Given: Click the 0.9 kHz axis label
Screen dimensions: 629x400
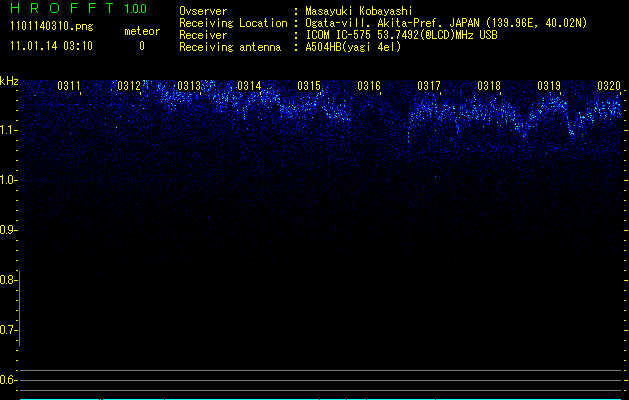Looking at the screenshot, I should 8,230.
